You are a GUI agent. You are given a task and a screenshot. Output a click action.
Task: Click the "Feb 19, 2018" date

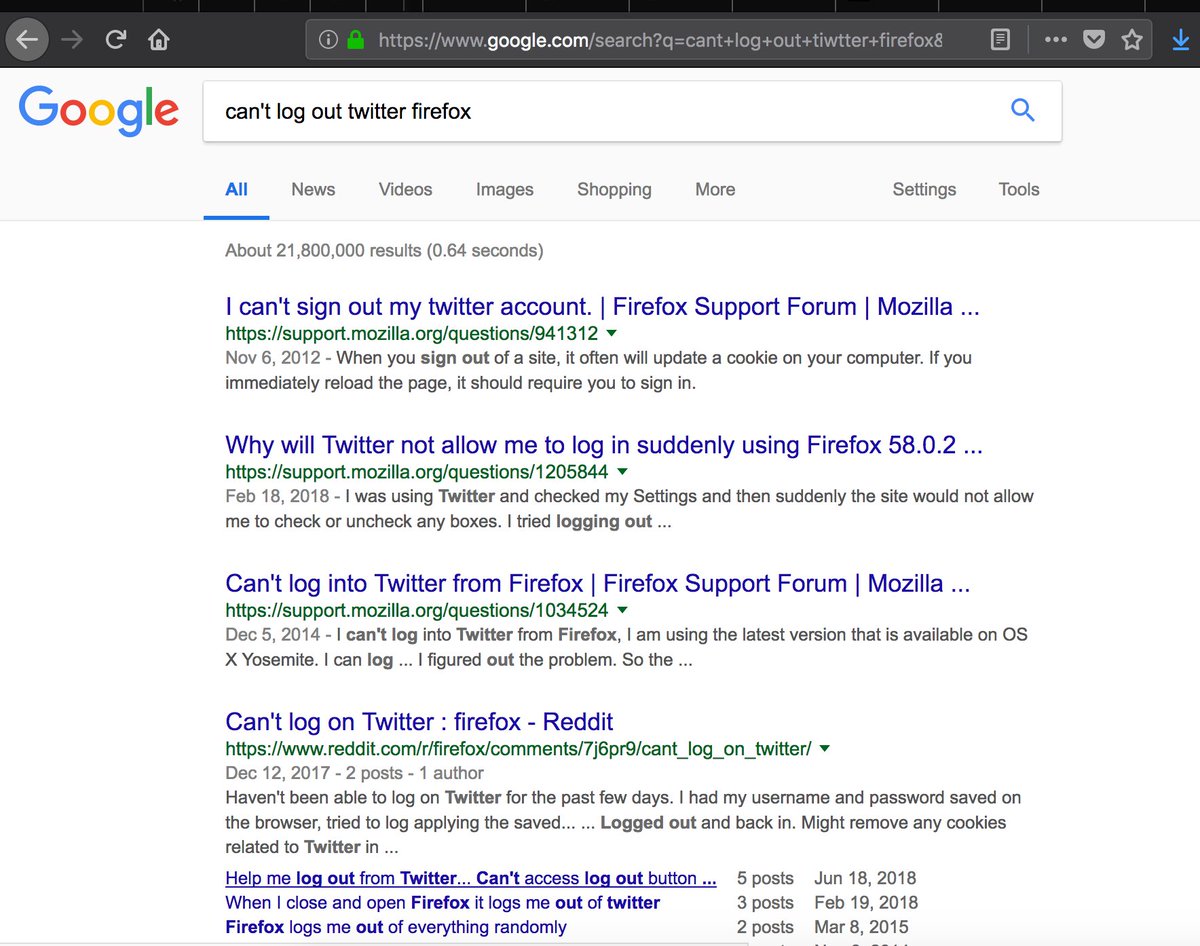[866, 902]
